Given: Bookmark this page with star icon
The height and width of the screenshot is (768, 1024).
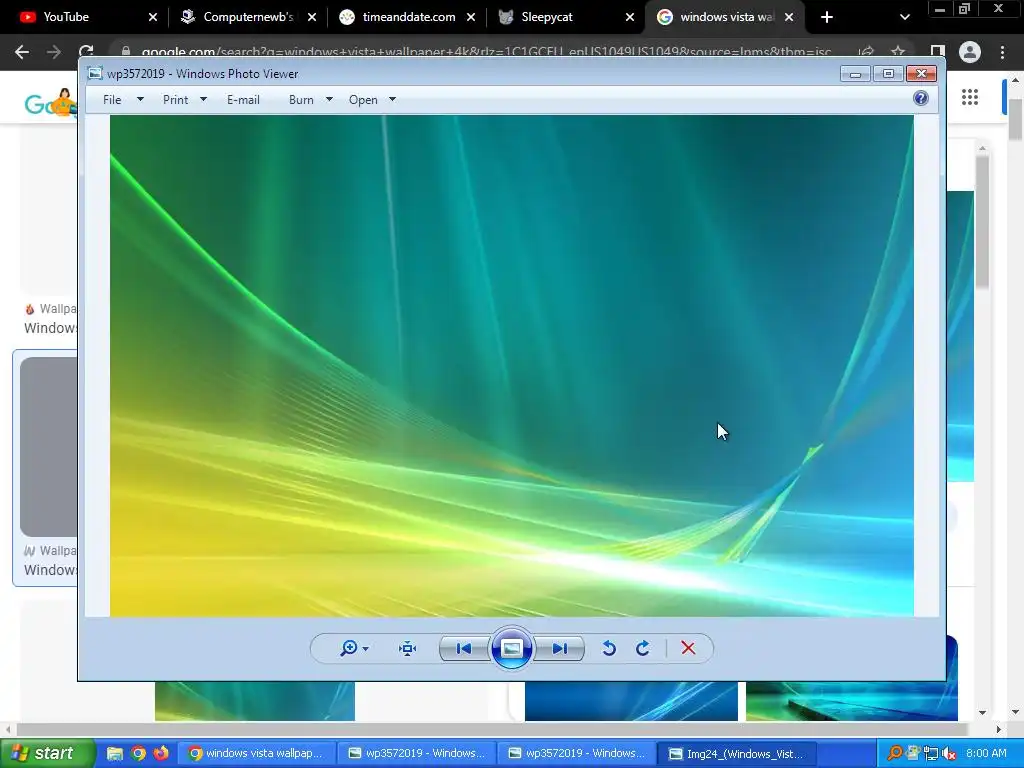Looking at the screenshot, I should click(898, 52).
